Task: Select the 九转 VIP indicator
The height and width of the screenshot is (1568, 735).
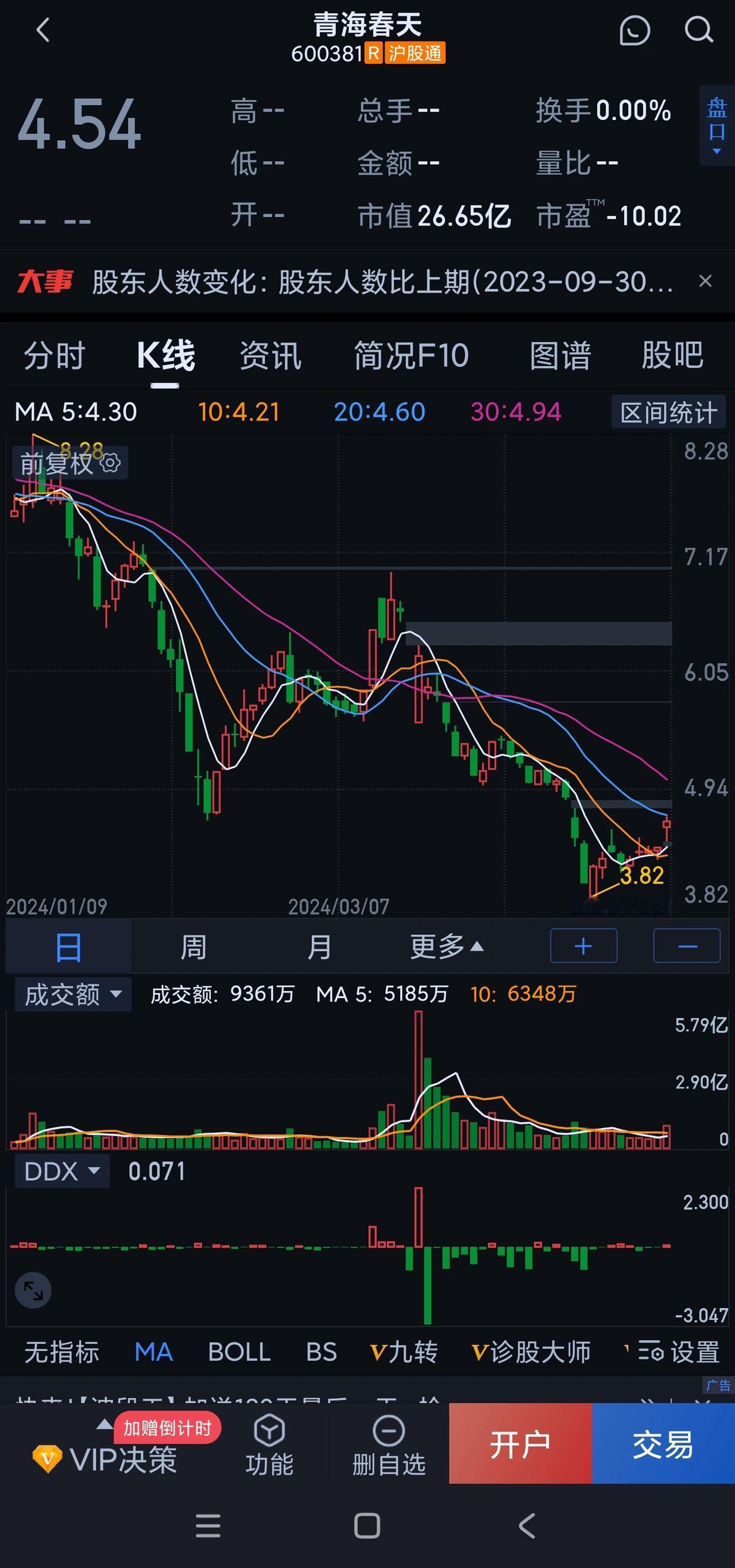Action: [x=404, y=1352]
